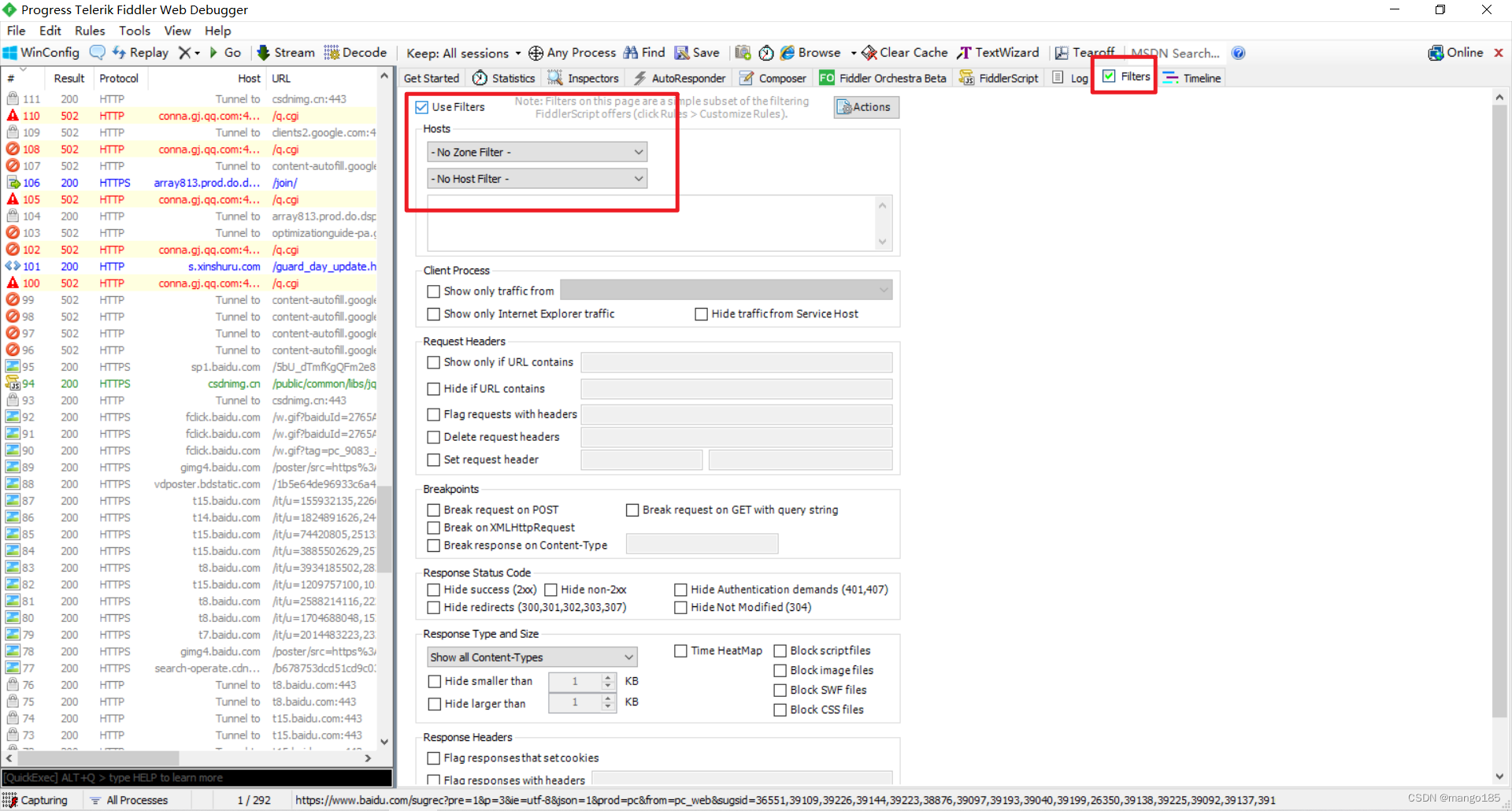Click the QuickExec command box

click(197, 778)
